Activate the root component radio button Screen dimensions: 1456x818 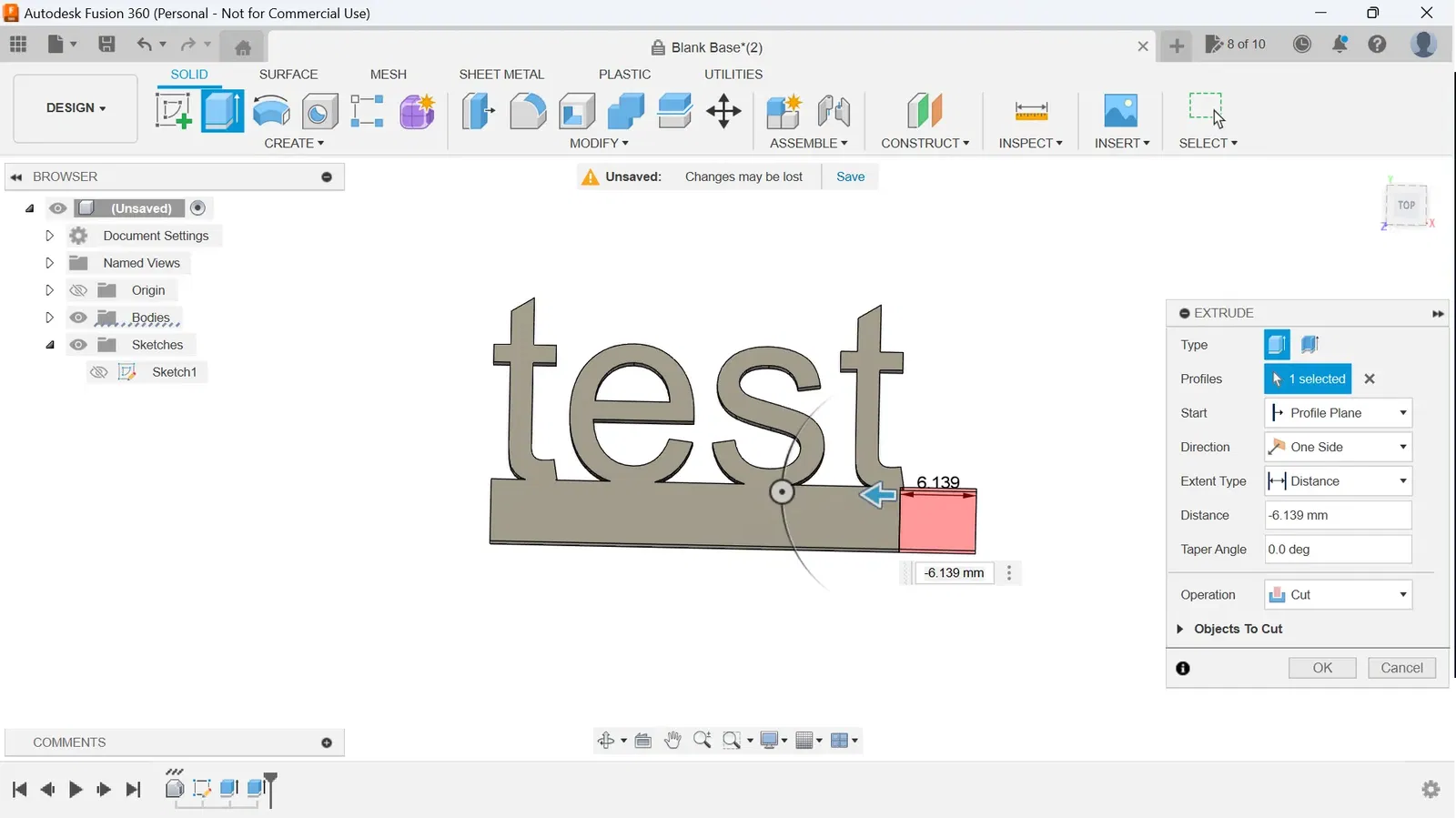[x=197, y=207]
